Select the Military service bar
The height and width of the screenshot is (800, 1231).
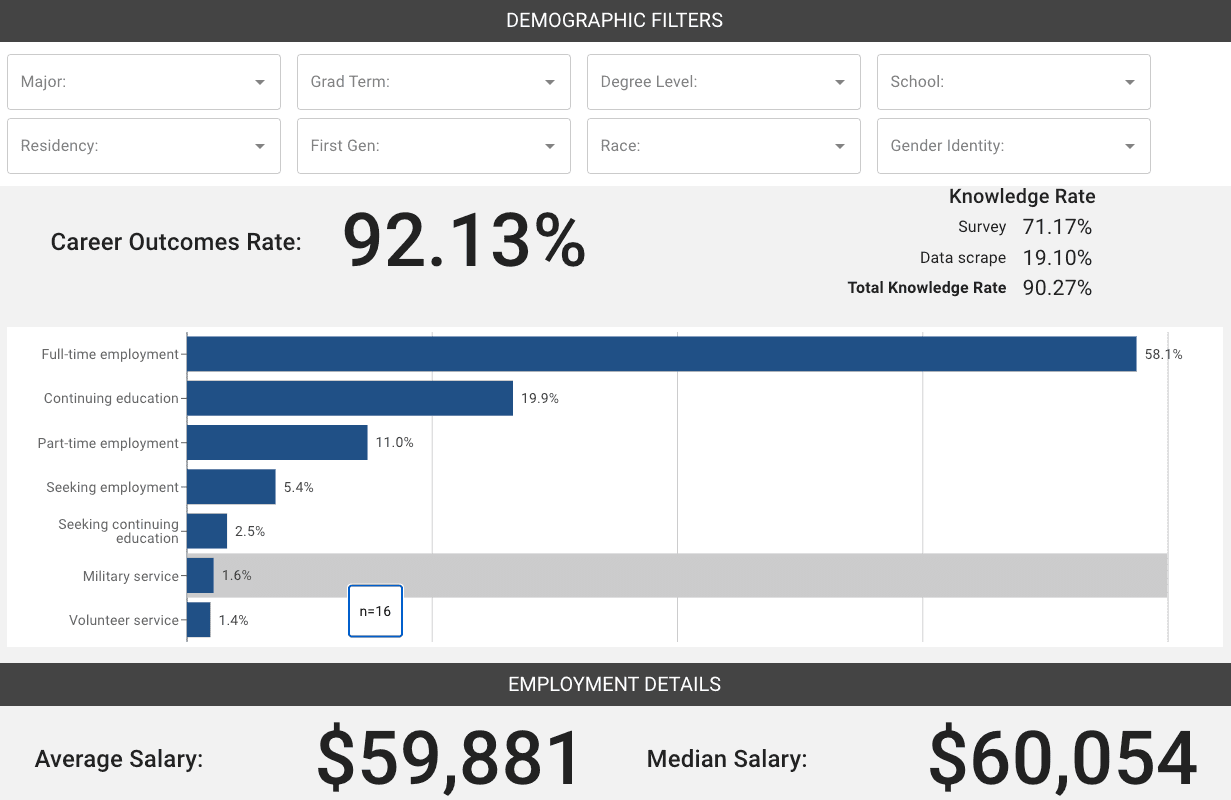coord(200,576)
